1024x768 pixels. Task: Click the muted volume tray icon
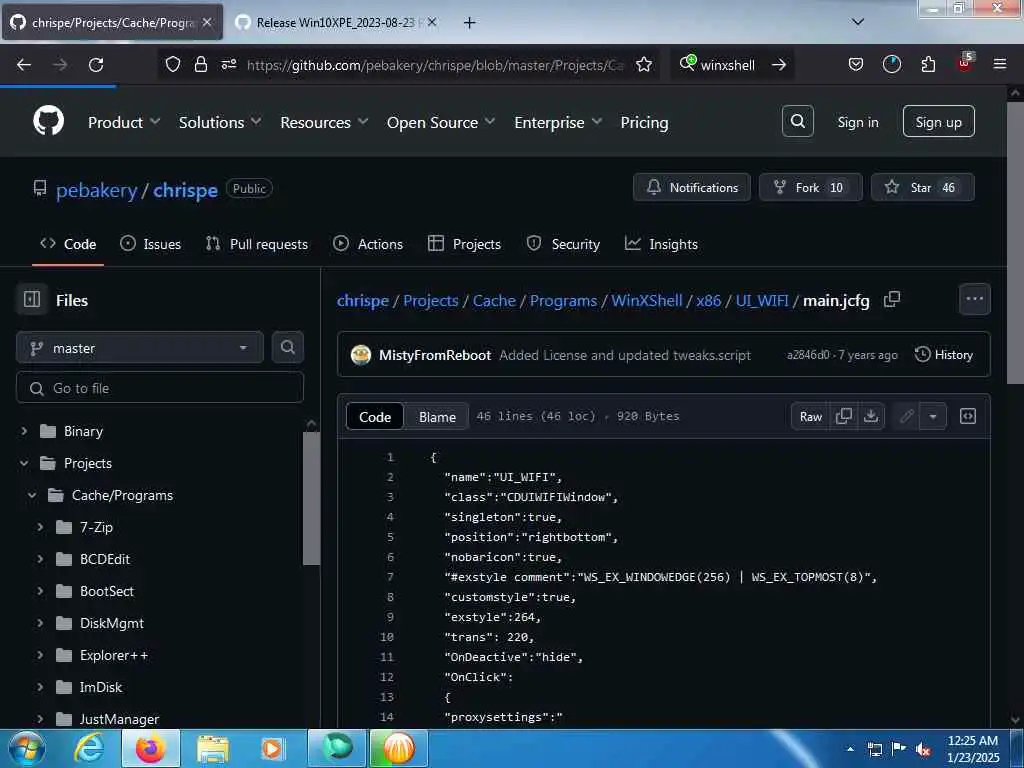pyautogui.click(x=923, y=750)
